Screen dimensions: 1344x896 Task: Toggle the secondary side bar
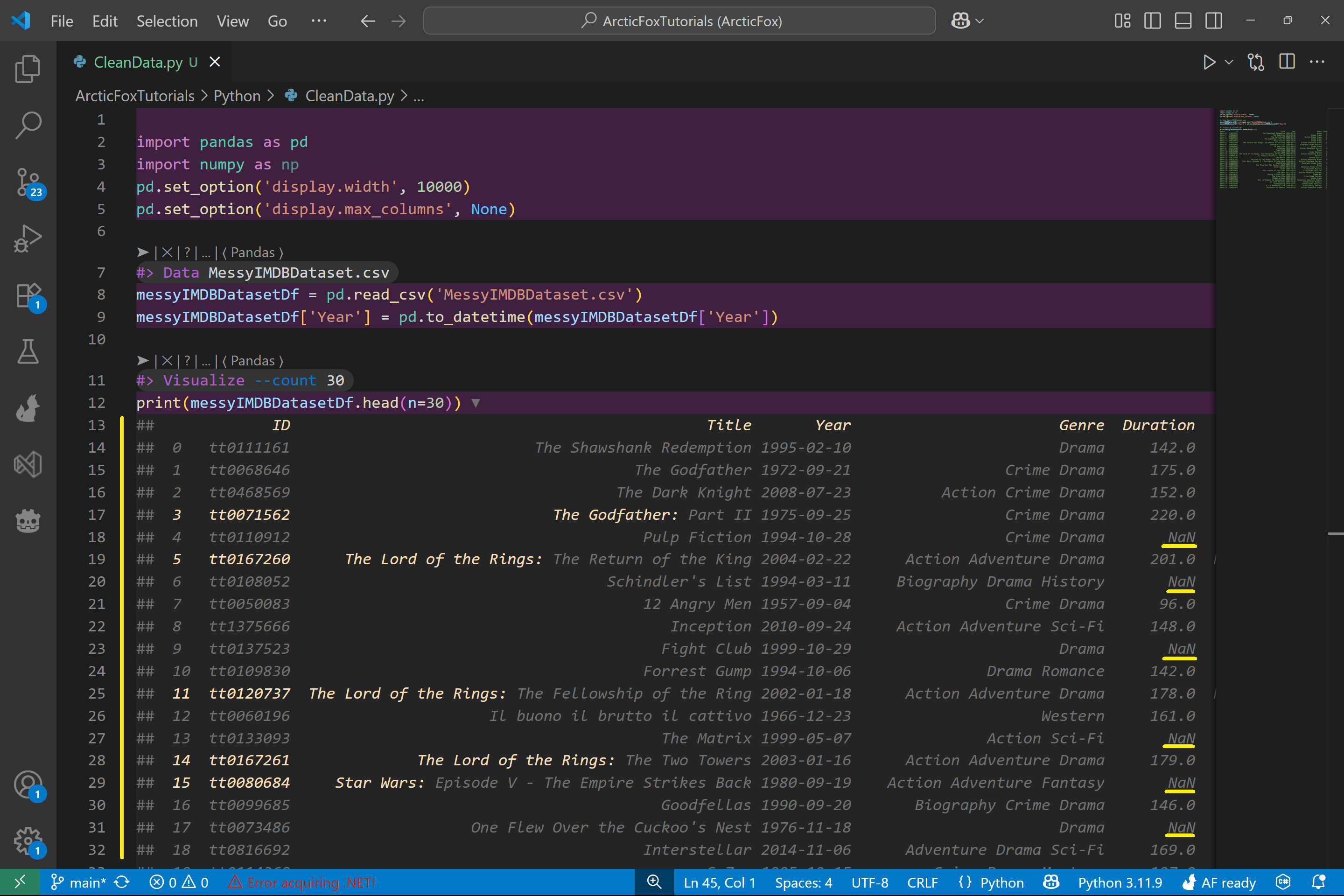pyautogui.click(x=1214, y=21)
